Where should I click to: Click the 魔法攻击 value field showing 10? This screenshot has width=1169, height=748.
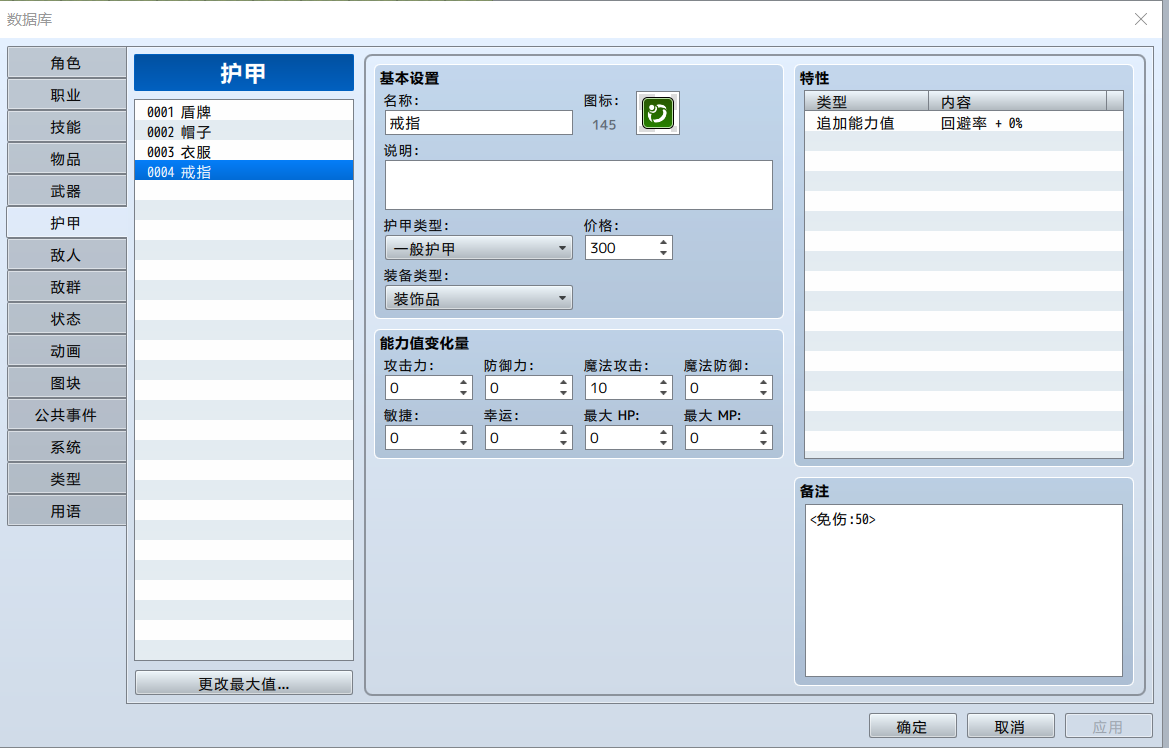pyautogui.click(x=621, y=388)
